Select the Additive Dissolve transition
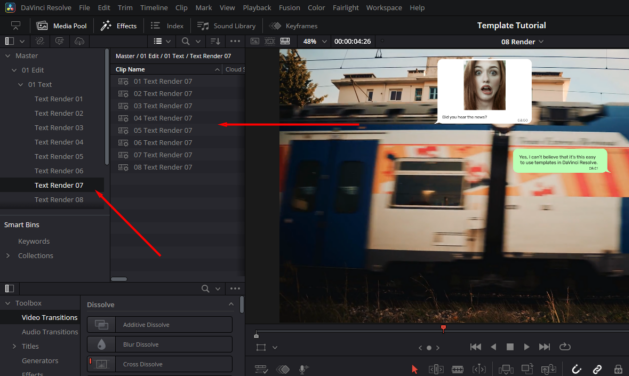The height and width of the screenshot is (376, 629). tap(160, 325)
